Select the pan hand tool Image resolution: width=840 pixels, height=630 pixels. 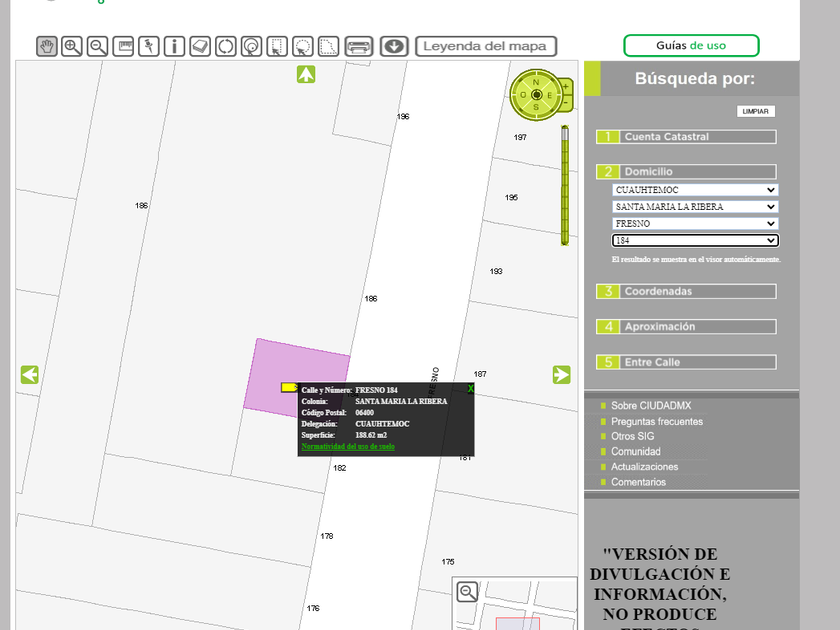(47, 46)
